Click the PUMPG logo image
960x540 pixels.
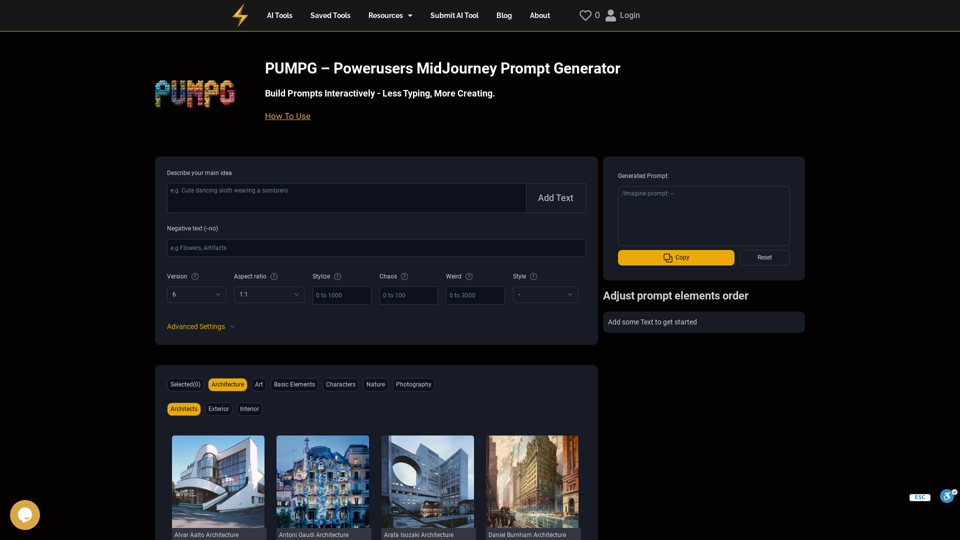195,93
